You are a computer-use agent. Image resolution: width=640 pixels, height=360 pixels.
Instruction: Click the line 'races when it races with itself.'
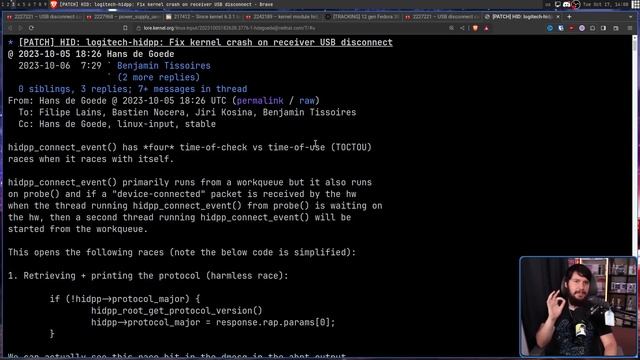(x=91, y=159)
